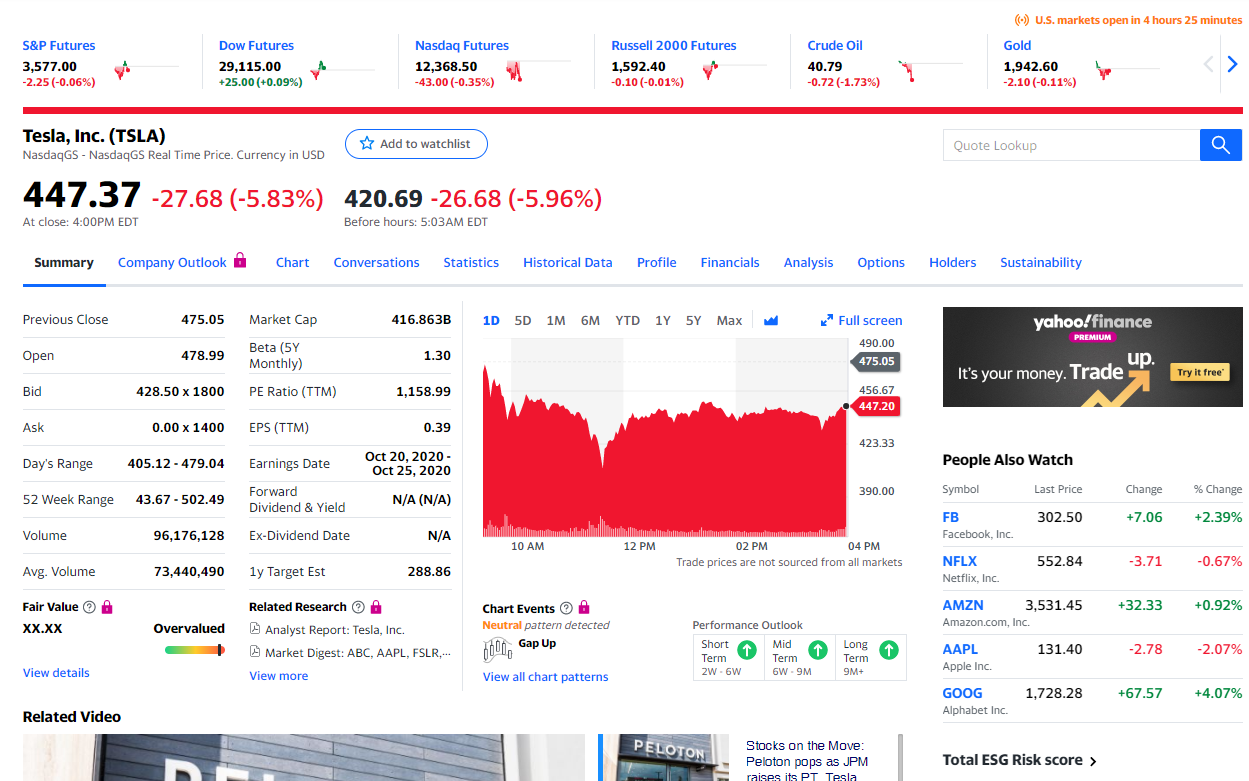Click into the Quote Lookup field
1249x781 pixels.
pyautogui.click(x=1070, y=145)
